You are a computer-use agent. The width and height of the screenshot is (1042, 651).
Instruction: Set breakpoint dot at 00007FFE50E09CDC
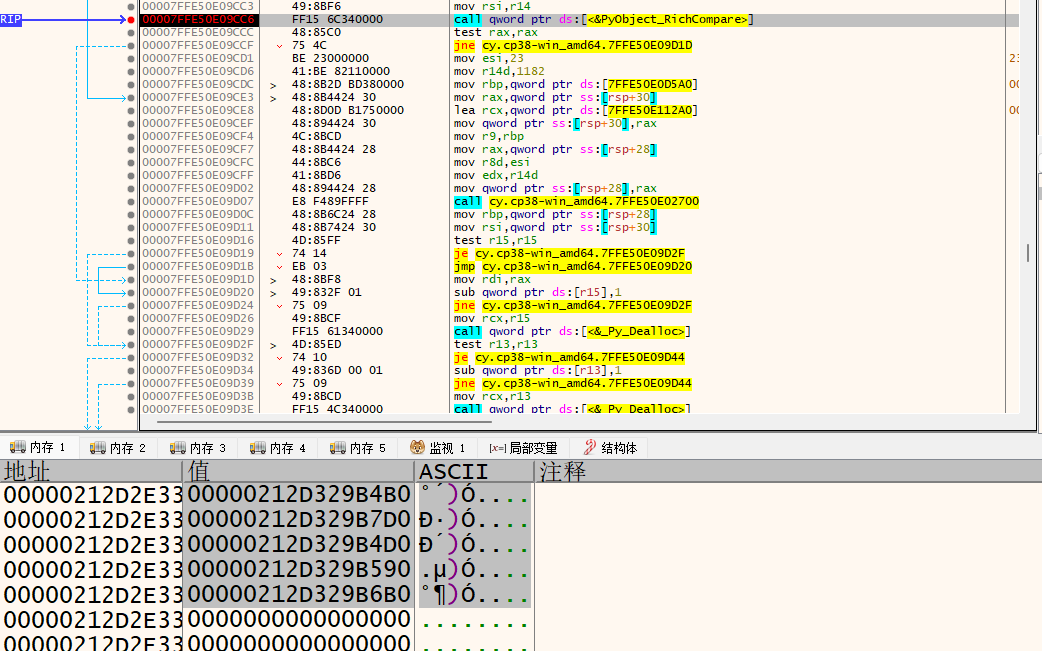click(131, 84)
